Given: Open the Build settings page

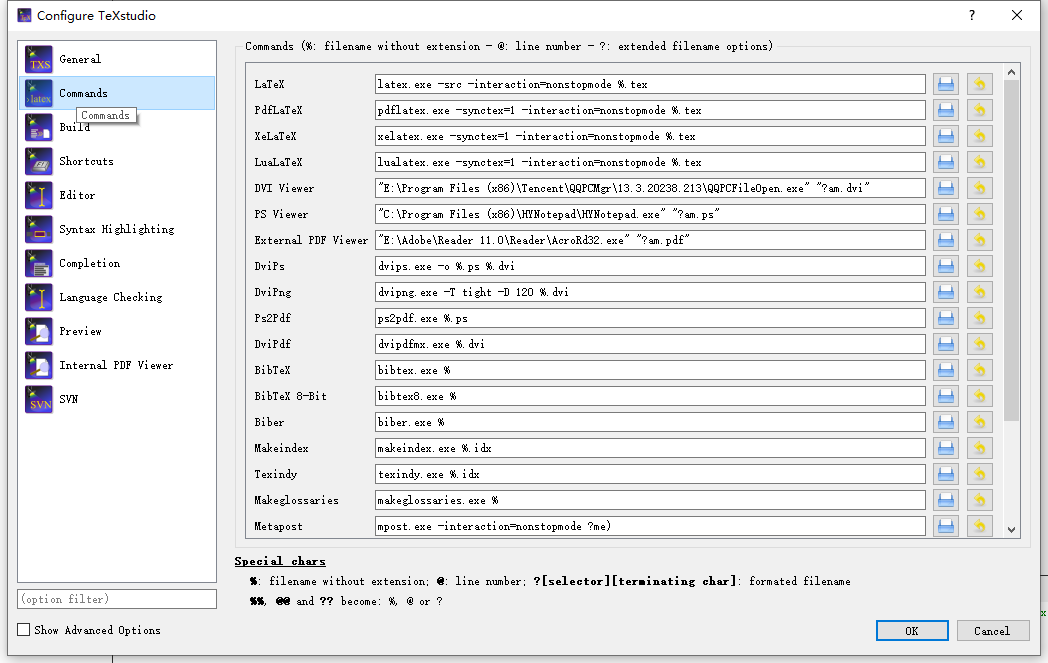Looking at the screenshot, I should pyautogui.click(x=117, y=127).
